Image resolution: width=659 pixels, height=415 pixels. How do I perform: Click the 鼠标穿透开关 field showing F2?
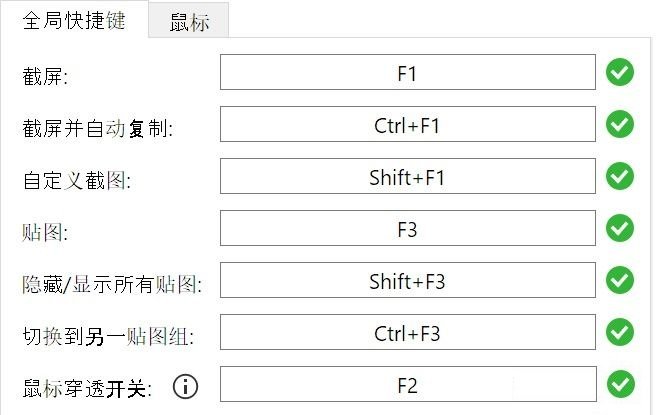point(407,386)
